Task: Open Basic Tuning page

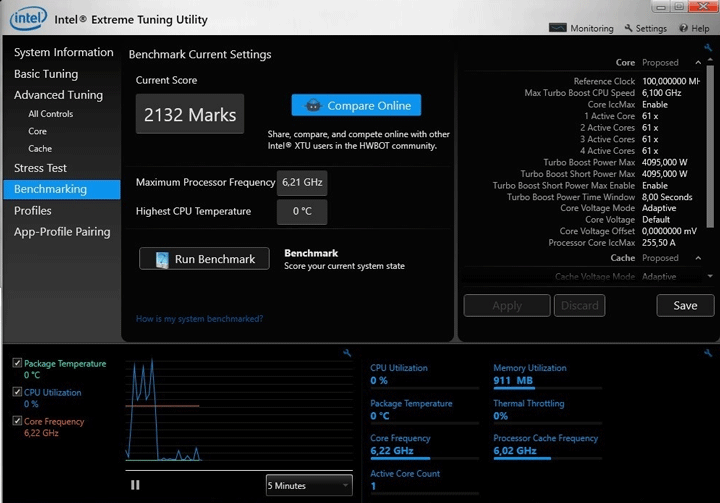Action: [46, 74]
